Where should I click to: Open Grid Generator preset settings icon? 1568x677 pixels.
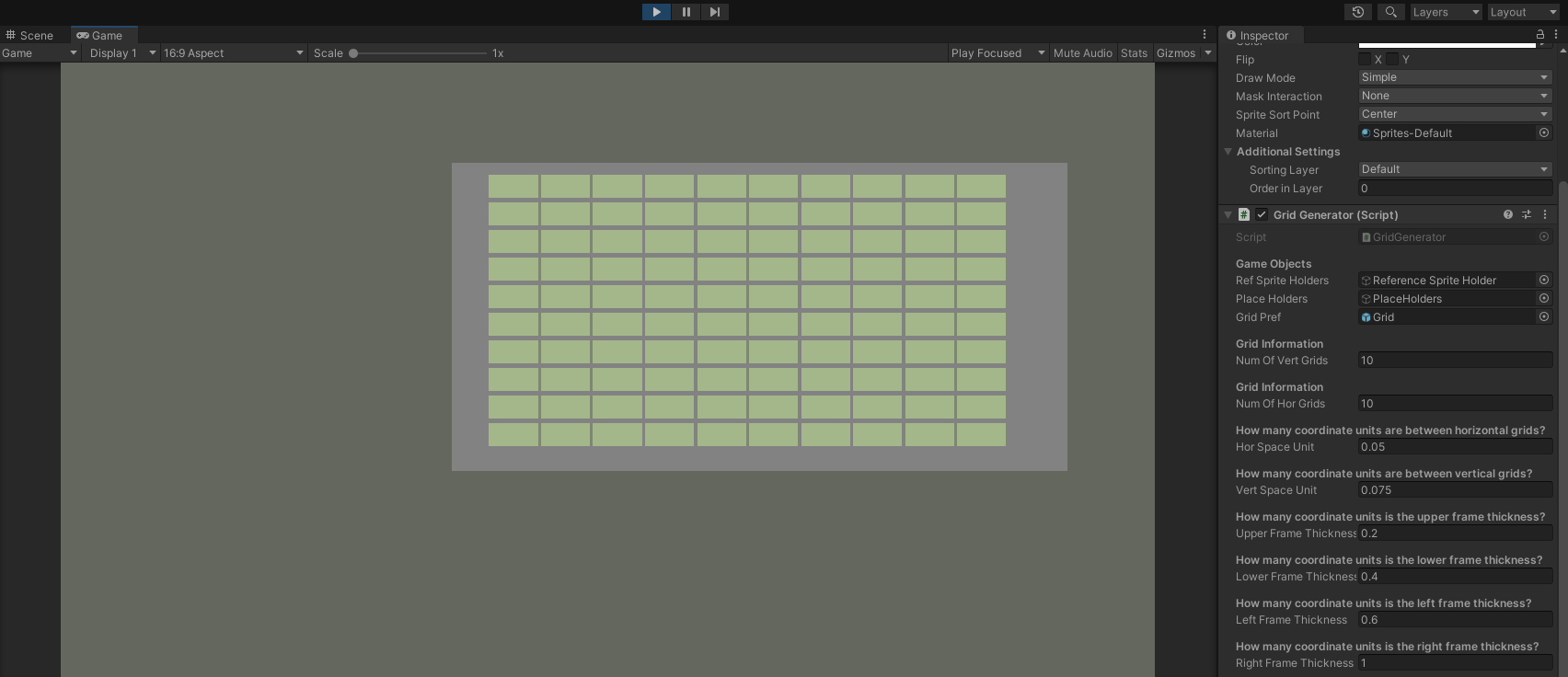click(1527, 214)
